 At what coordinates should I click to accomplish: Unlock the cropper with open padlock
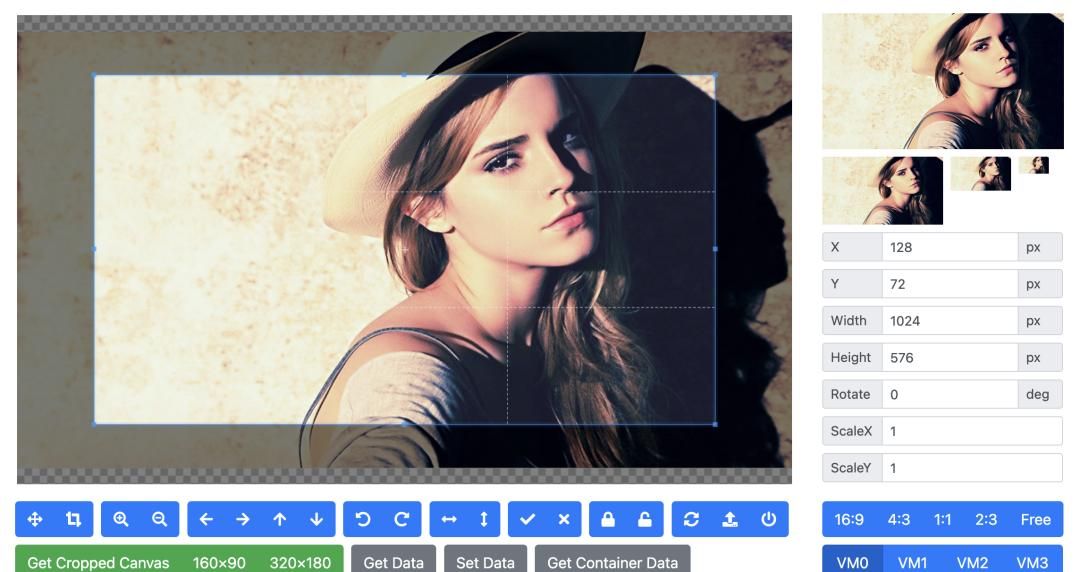coord(645,519)
